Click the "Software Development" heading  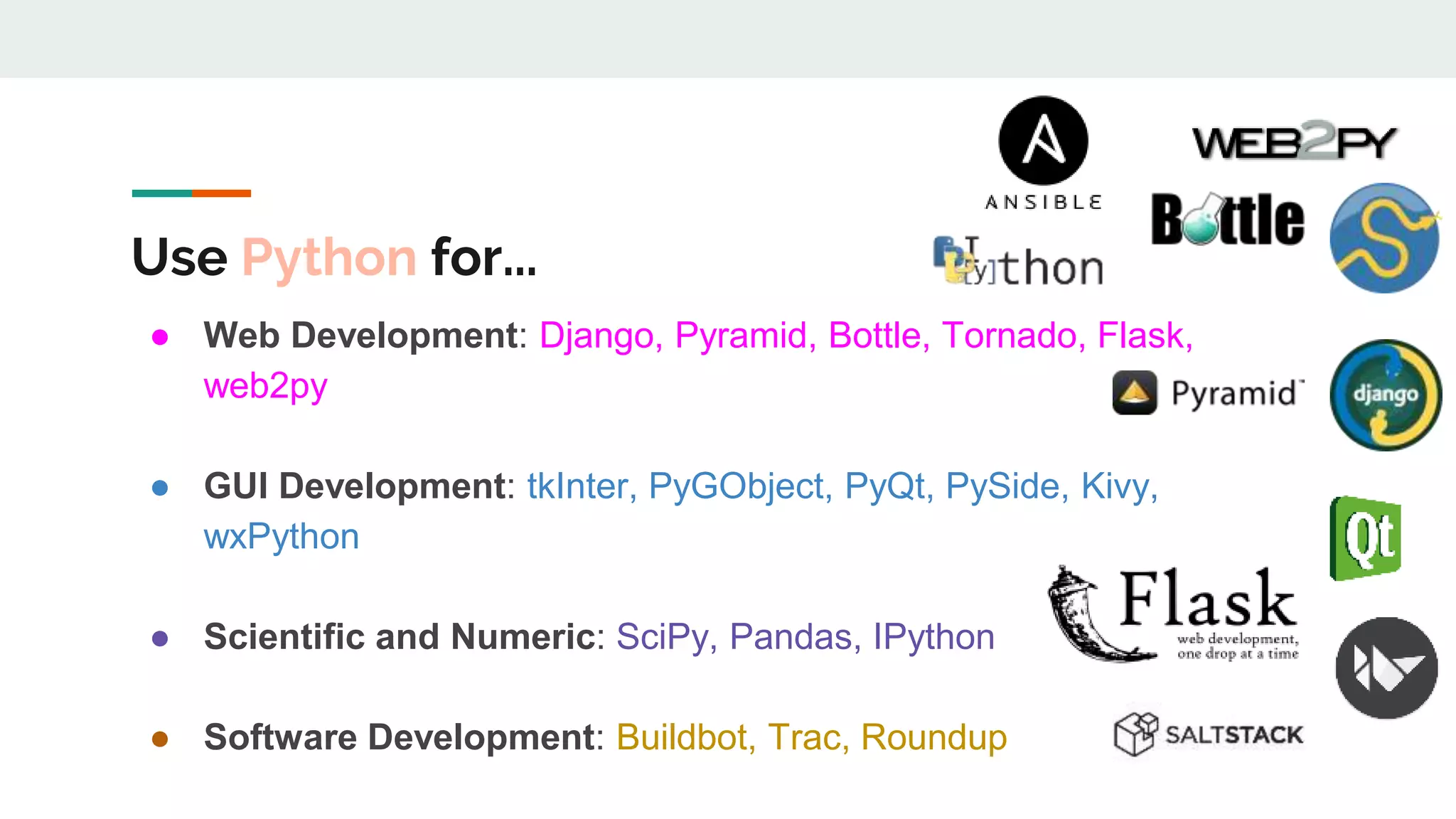[400, 738]
